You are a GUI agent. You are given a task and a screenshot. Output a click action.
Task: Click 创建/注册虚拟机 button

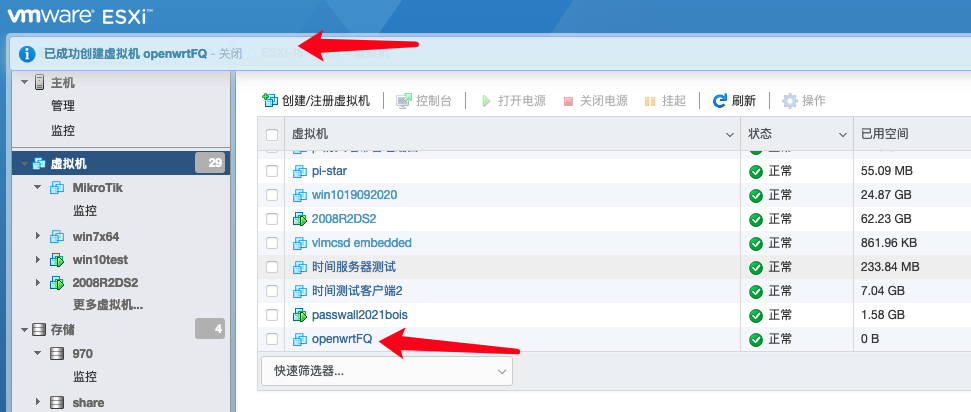(316, 100)
